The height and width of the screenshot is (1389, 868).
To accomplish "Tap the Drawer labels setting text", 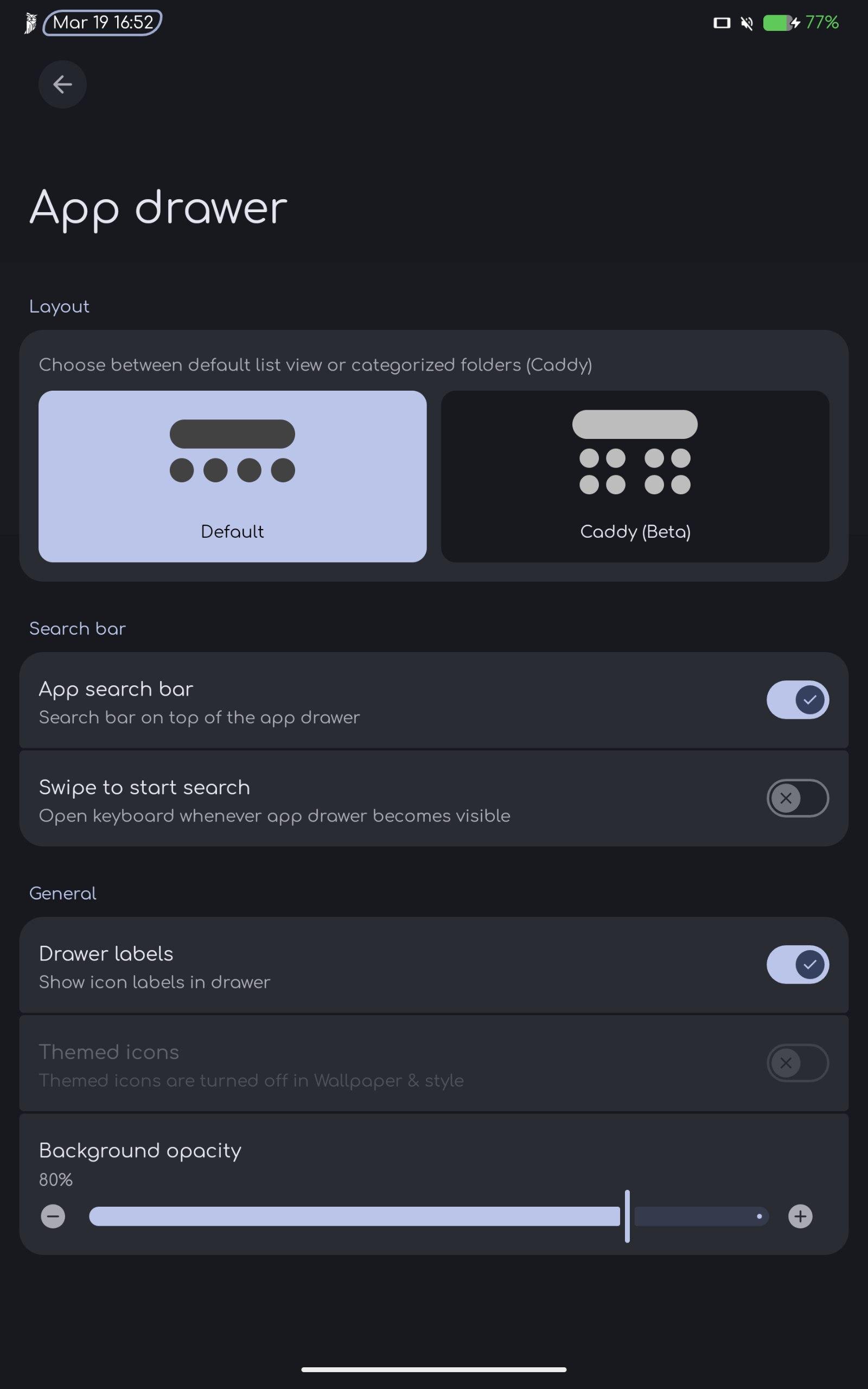I will click(106, 954).
